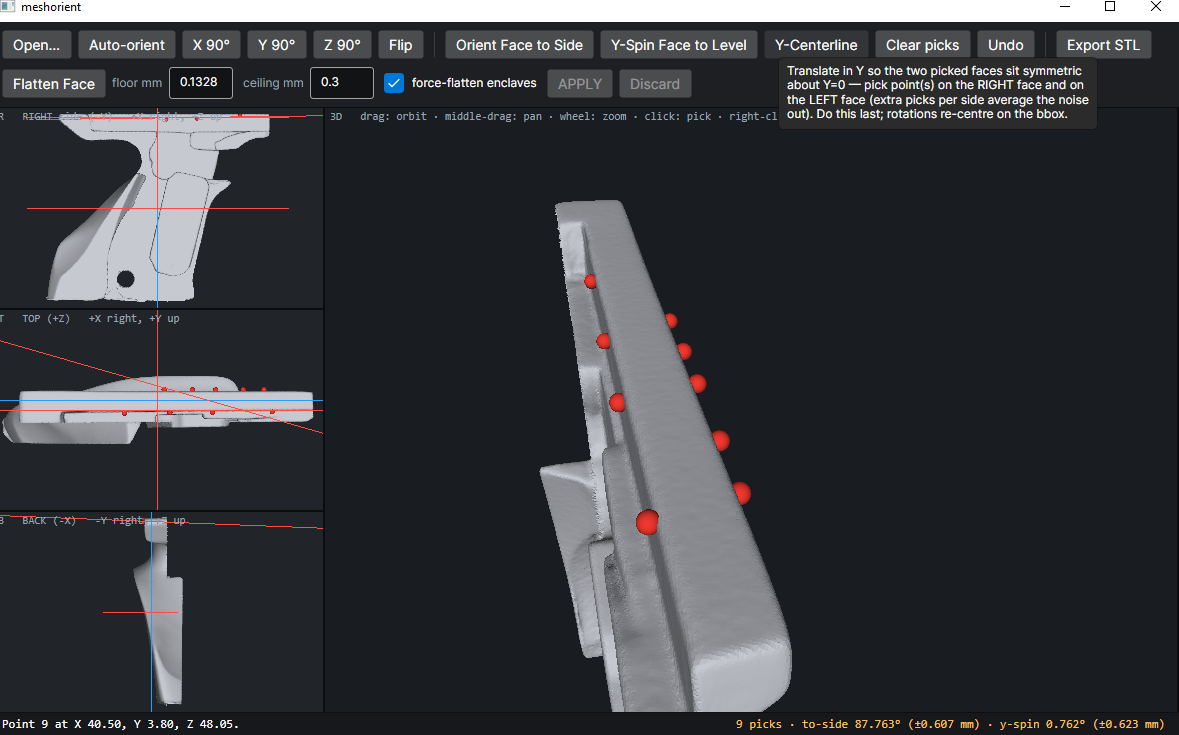Export the mesh as STL
This screenshot has height=735, width=1179.
[1103, 45]
